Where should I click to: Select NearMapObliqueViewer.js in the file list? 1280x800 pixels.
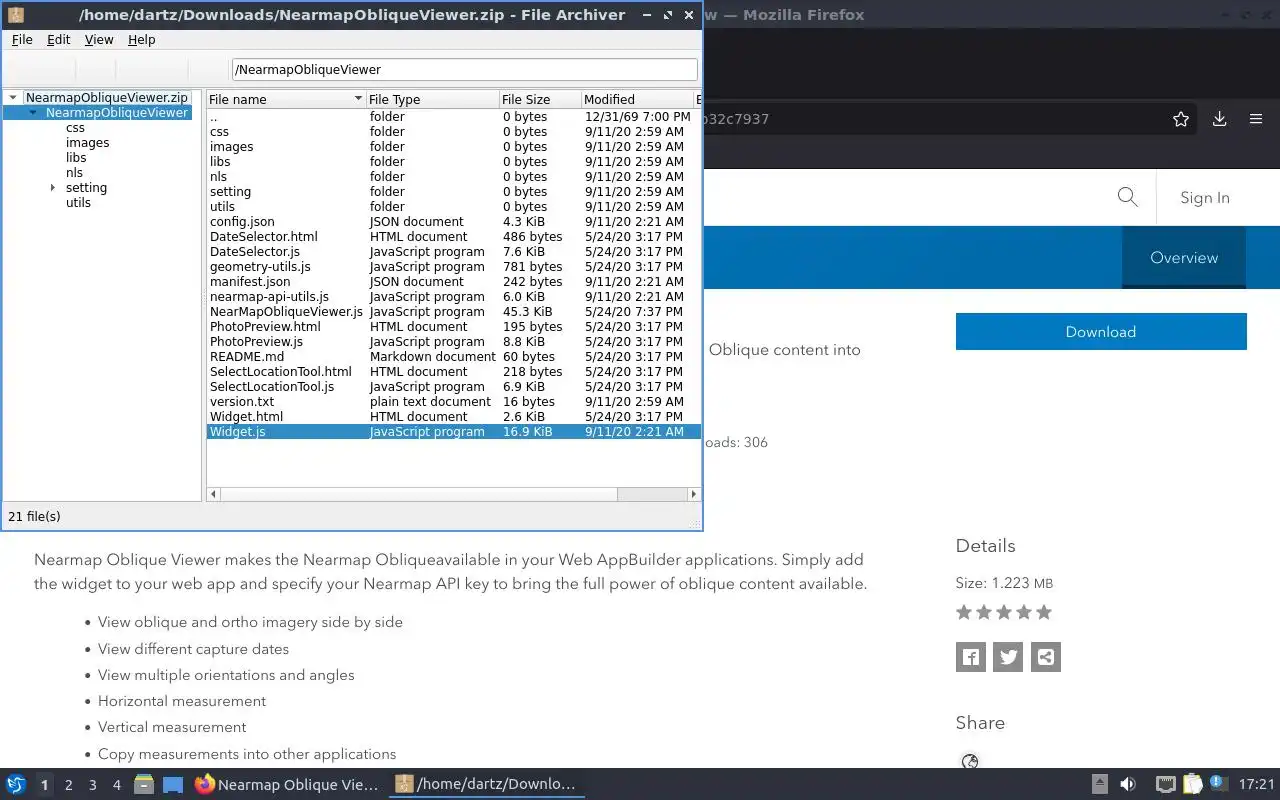(453, 312)
